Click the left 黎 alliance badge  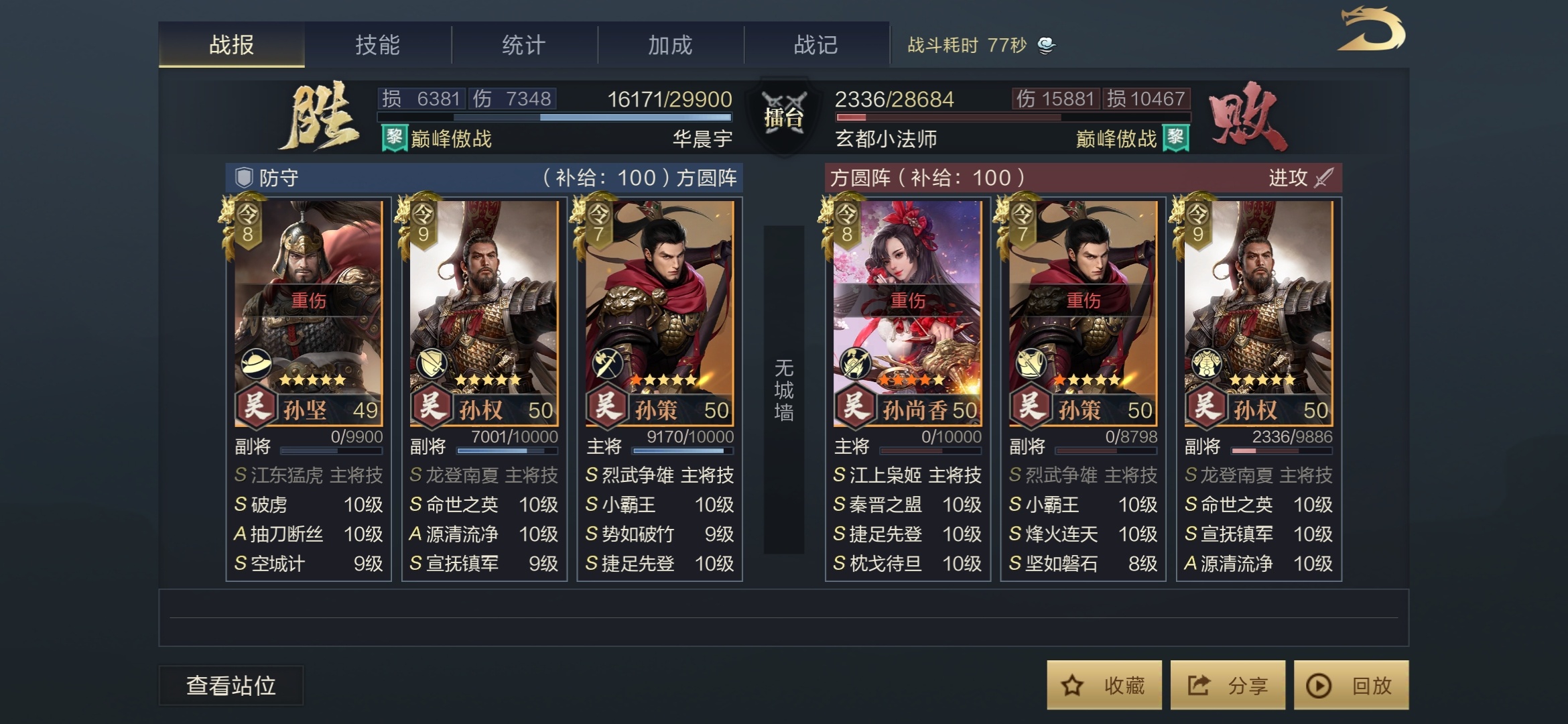[x=395, y=138]
